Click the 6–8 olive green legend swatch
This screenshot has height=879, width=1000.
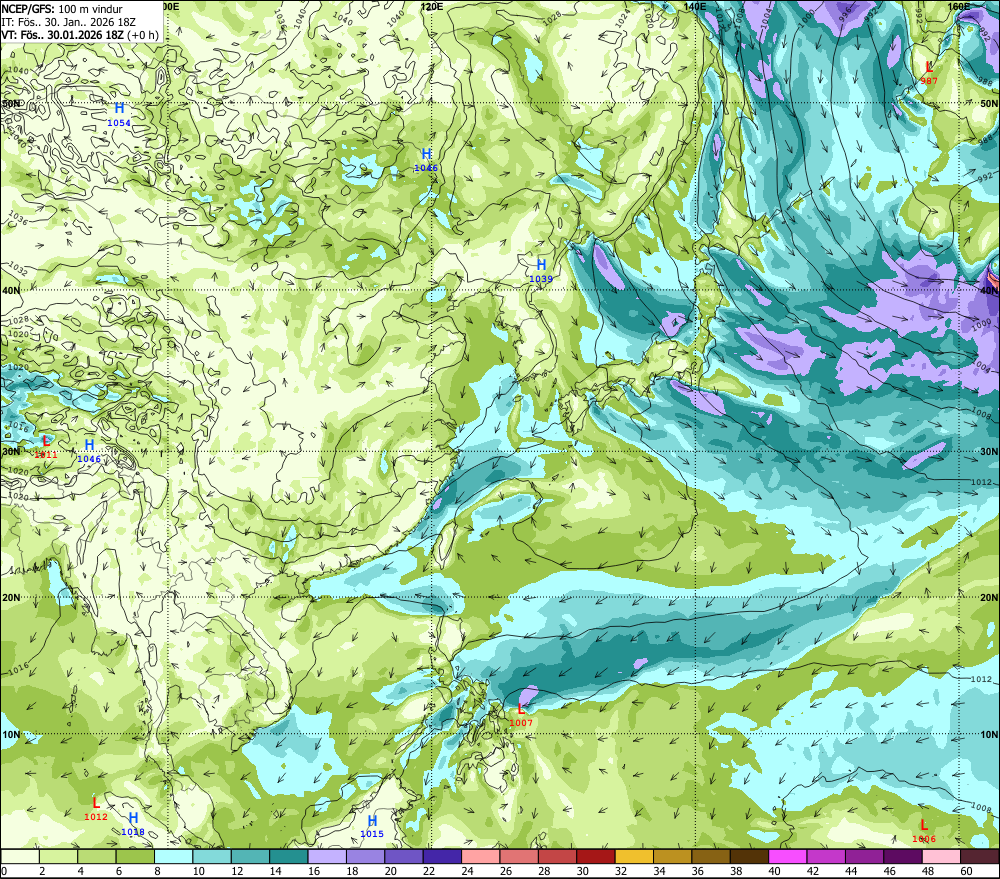(135, 856)
